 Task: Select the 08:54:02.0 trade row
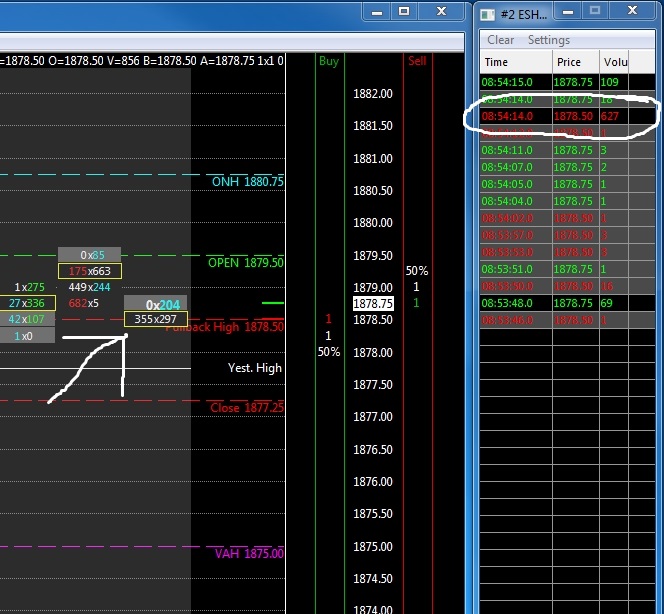tap(567, 218)
